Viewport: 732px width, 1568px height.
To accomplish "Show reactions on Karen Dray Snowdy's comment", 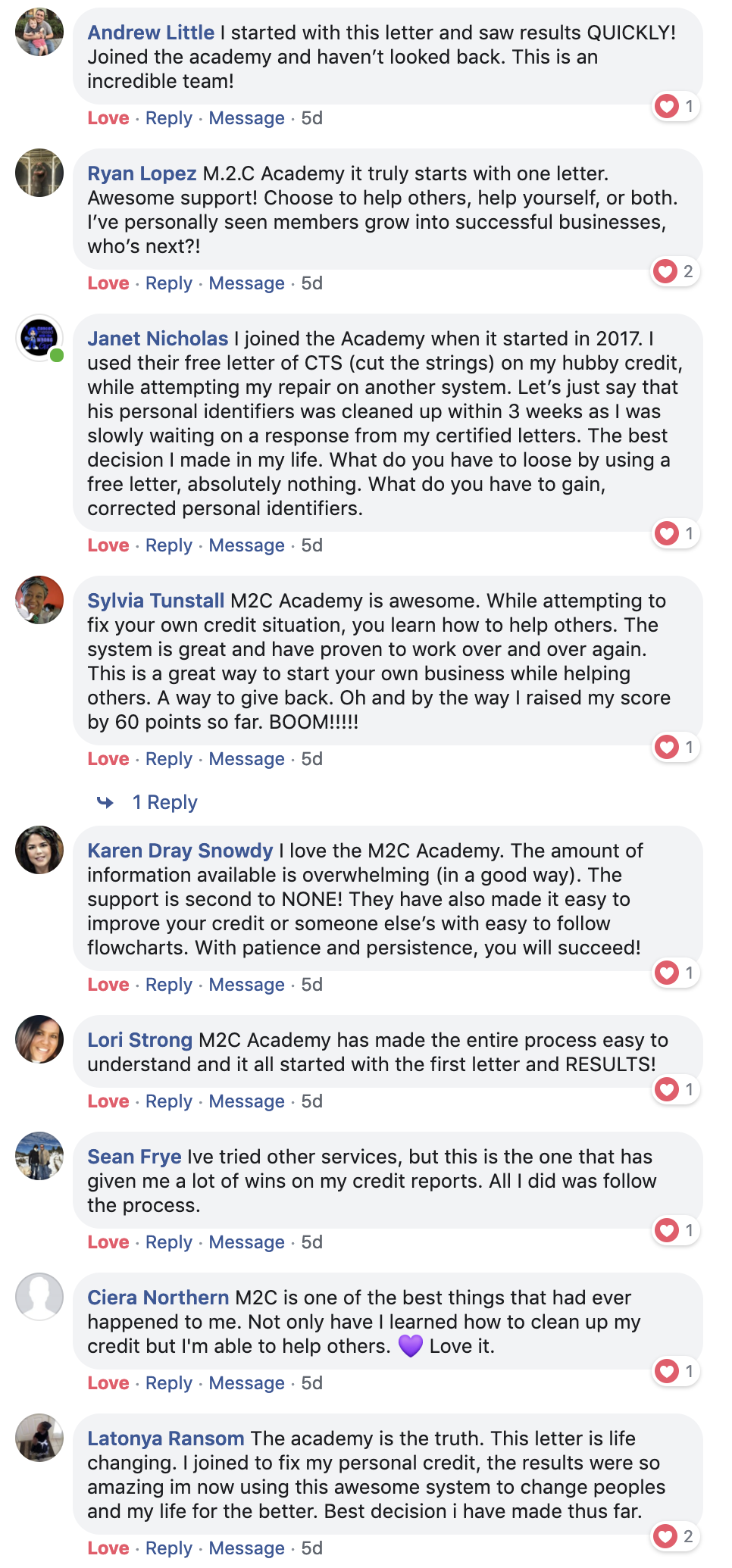I will pos(674,973).
